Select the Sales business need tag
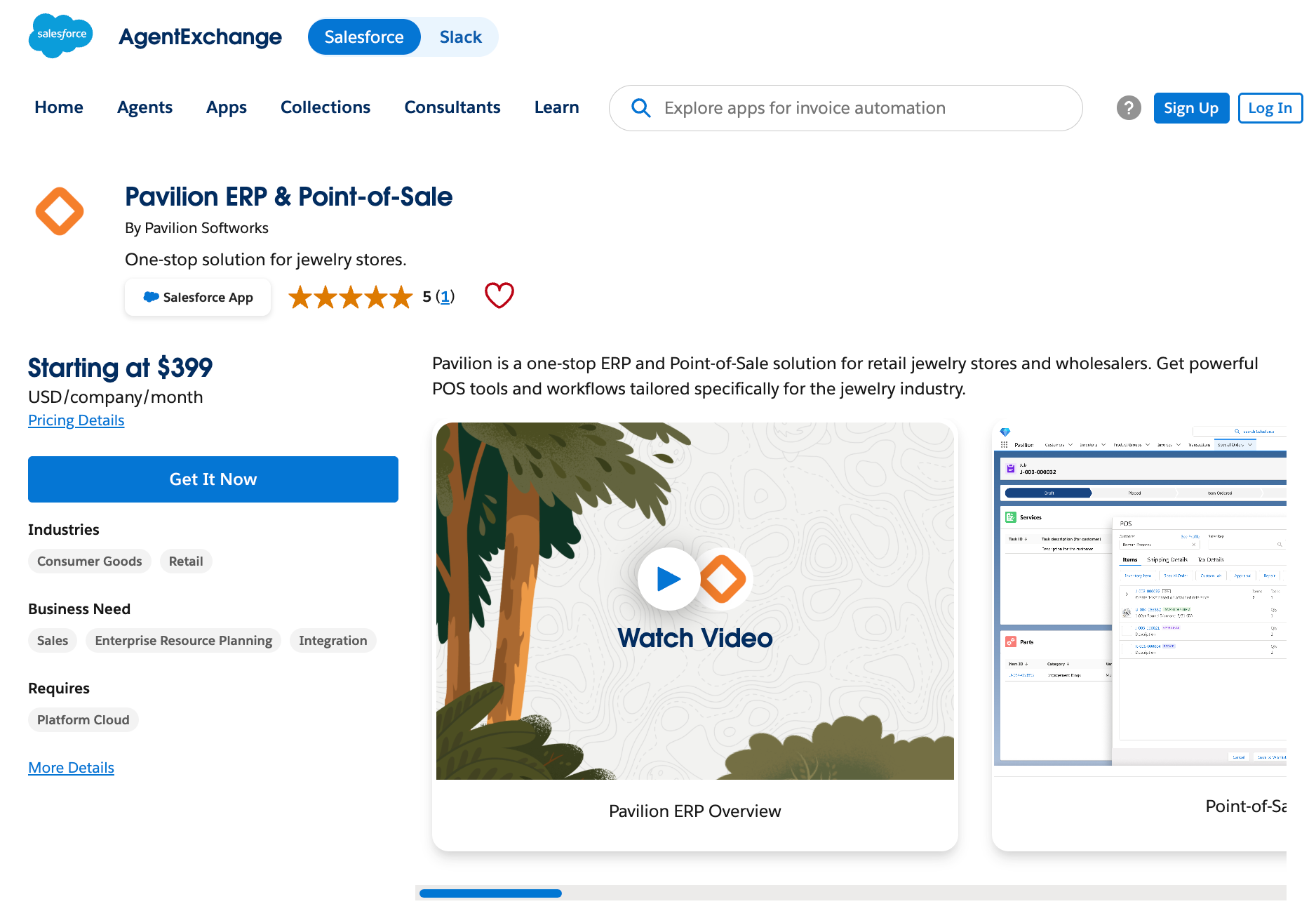 click(x=53, y=641)
